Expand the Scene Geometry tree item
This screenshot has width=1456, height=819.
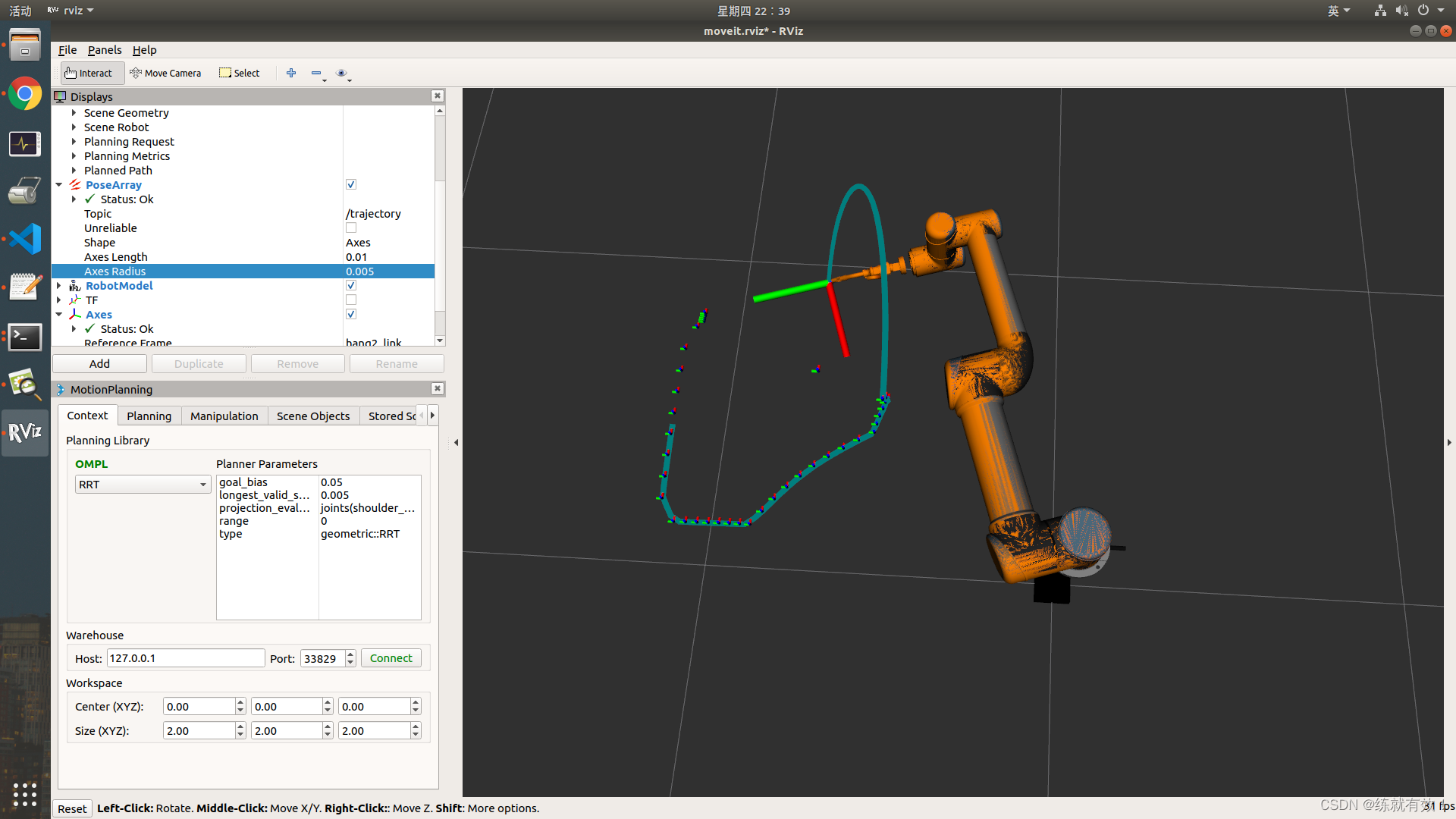(74, 113)
